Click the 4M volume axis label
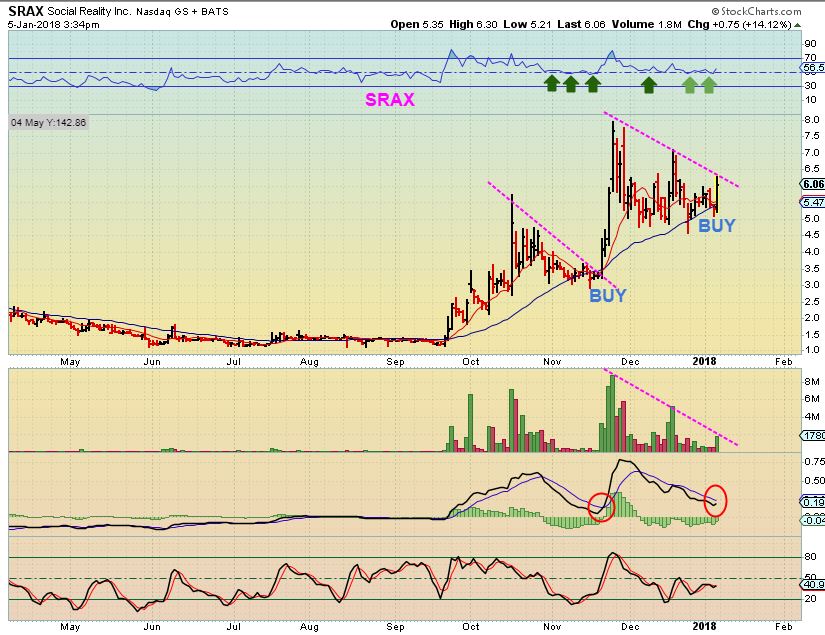 click(x=811, y=417)
